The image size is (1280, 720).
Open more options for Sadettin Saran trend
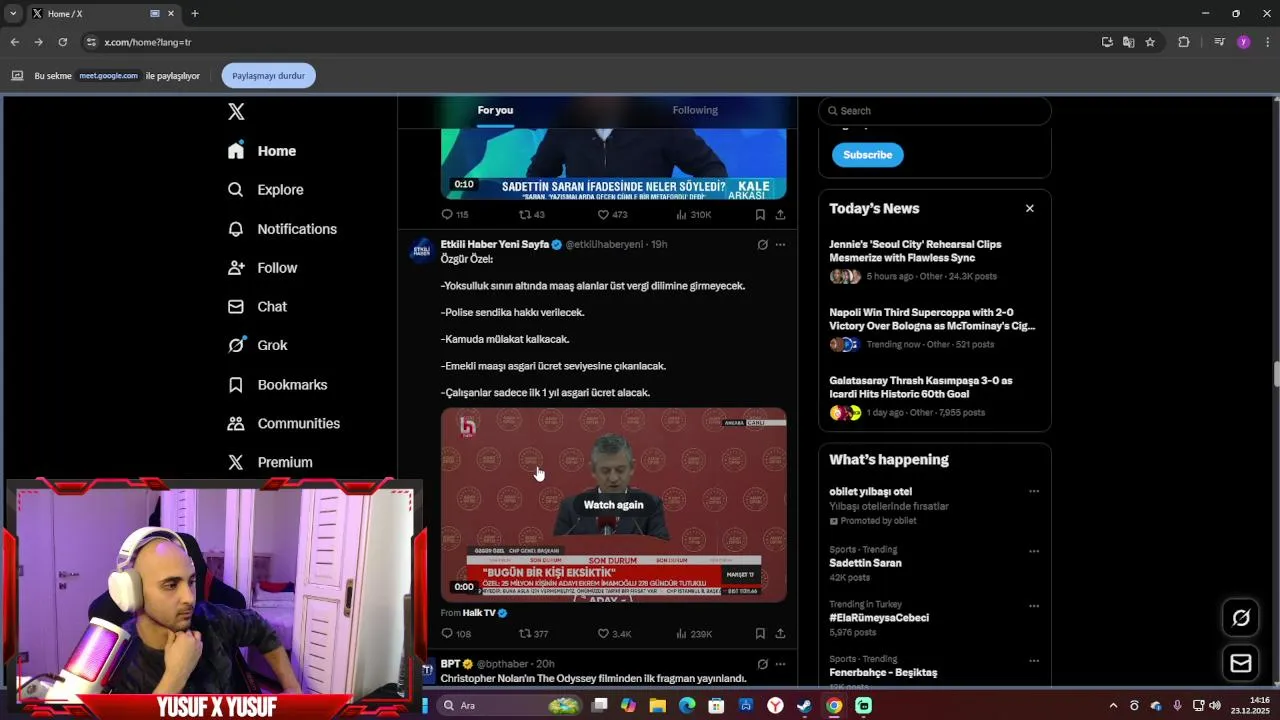click(x=1034, y=551)
